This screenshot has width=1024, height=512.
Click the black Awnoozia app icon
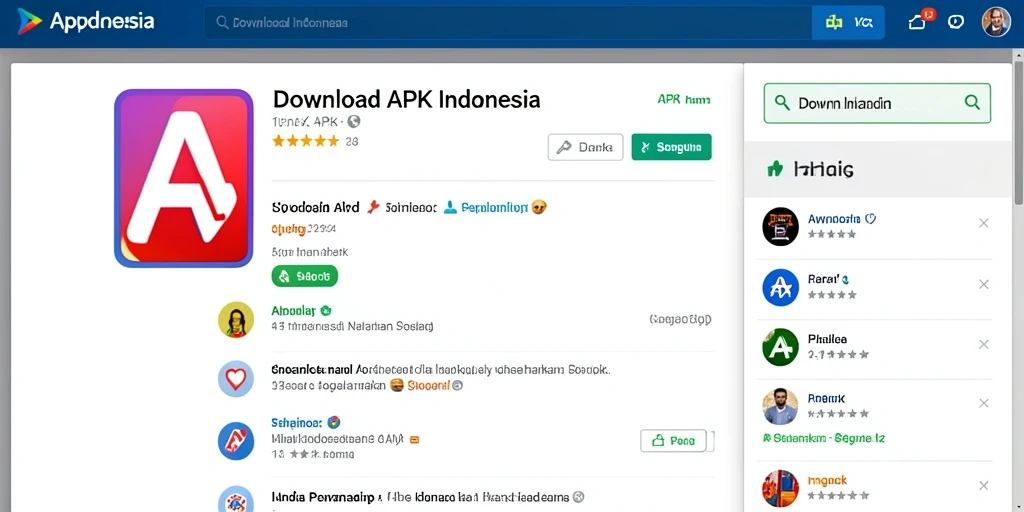780,227
